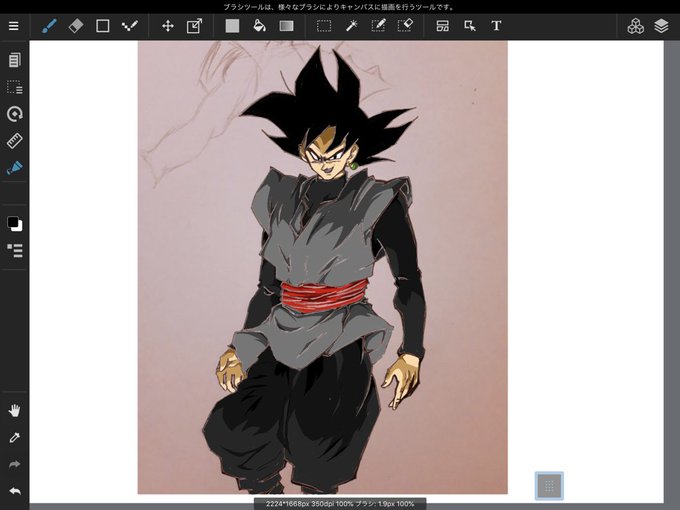Screen dimensions: 680x510
Task: Select the rectangle shape tool
Action: pyautogui.click(x=102, y=26)
